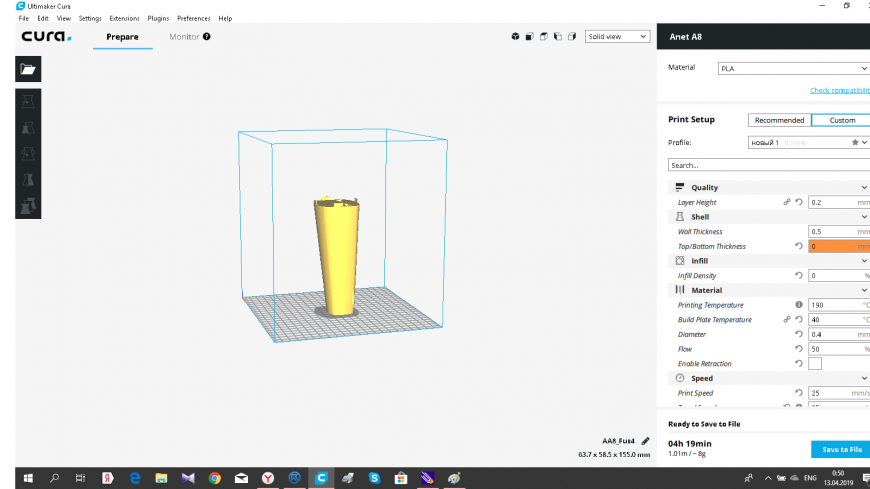Click the Save to File button
This screenshot has width=870, height=489.
(841, 450)
